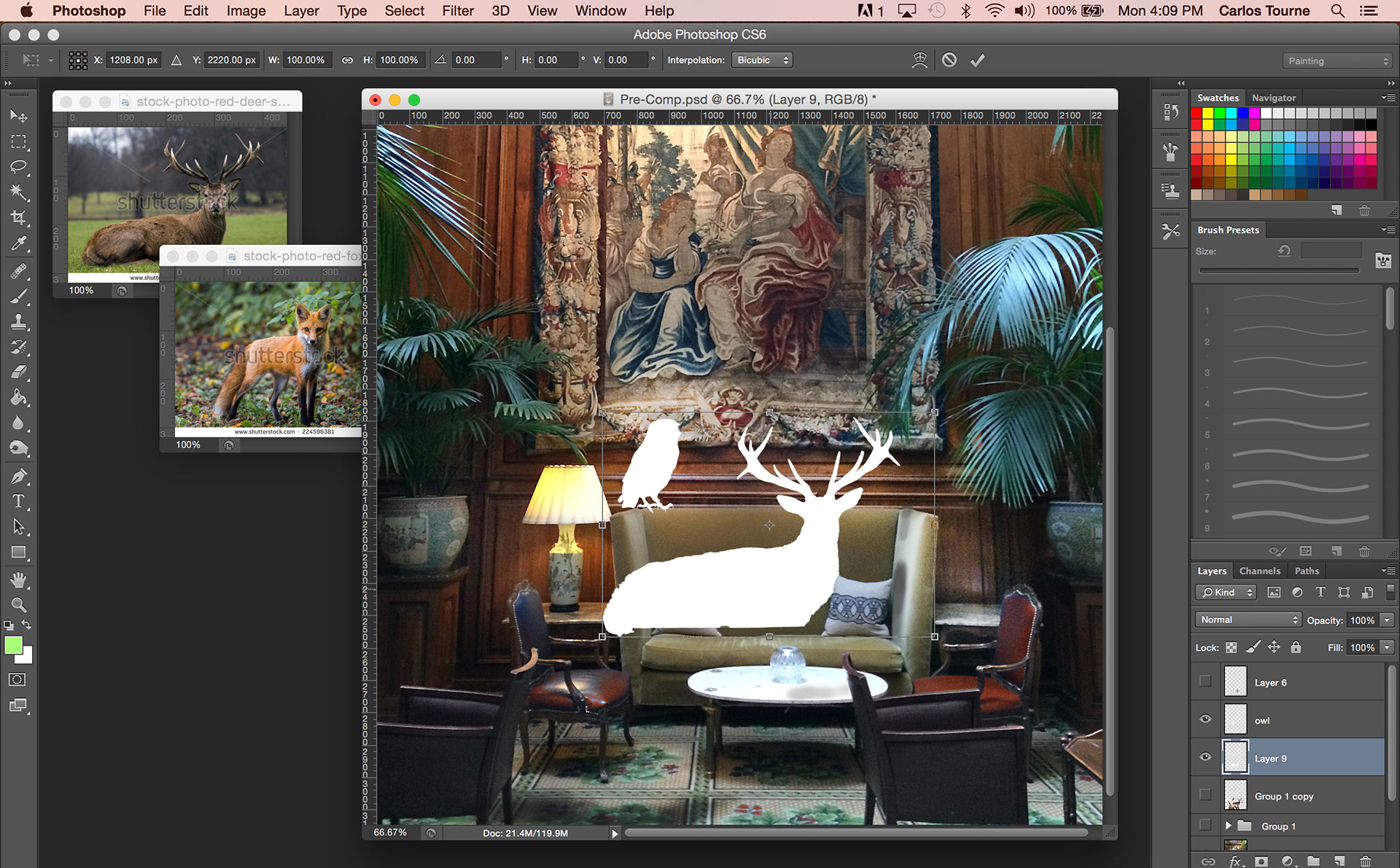Select the Clone Stamp tool
The height and width of the screenshot is (868, 1400).
click(18, 321)
